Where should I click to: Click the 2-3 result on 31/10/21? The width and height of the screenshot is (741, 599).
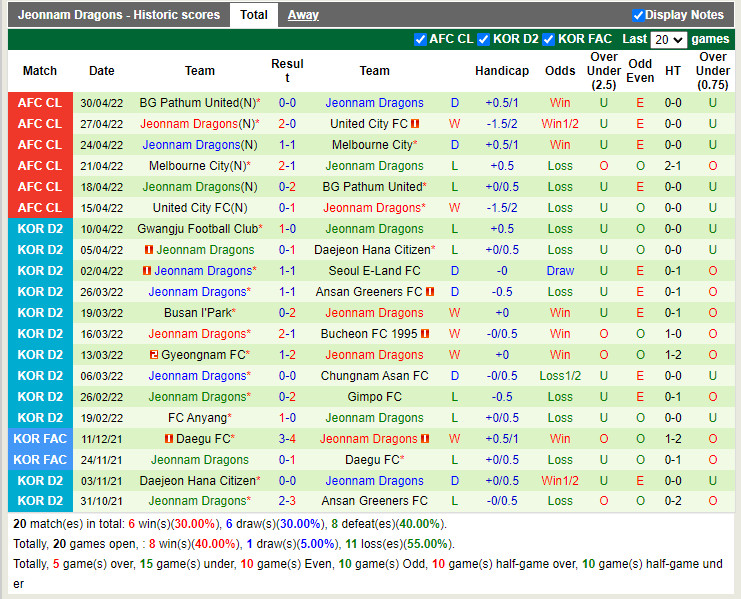pyautogui.click(x=287, y=501)
